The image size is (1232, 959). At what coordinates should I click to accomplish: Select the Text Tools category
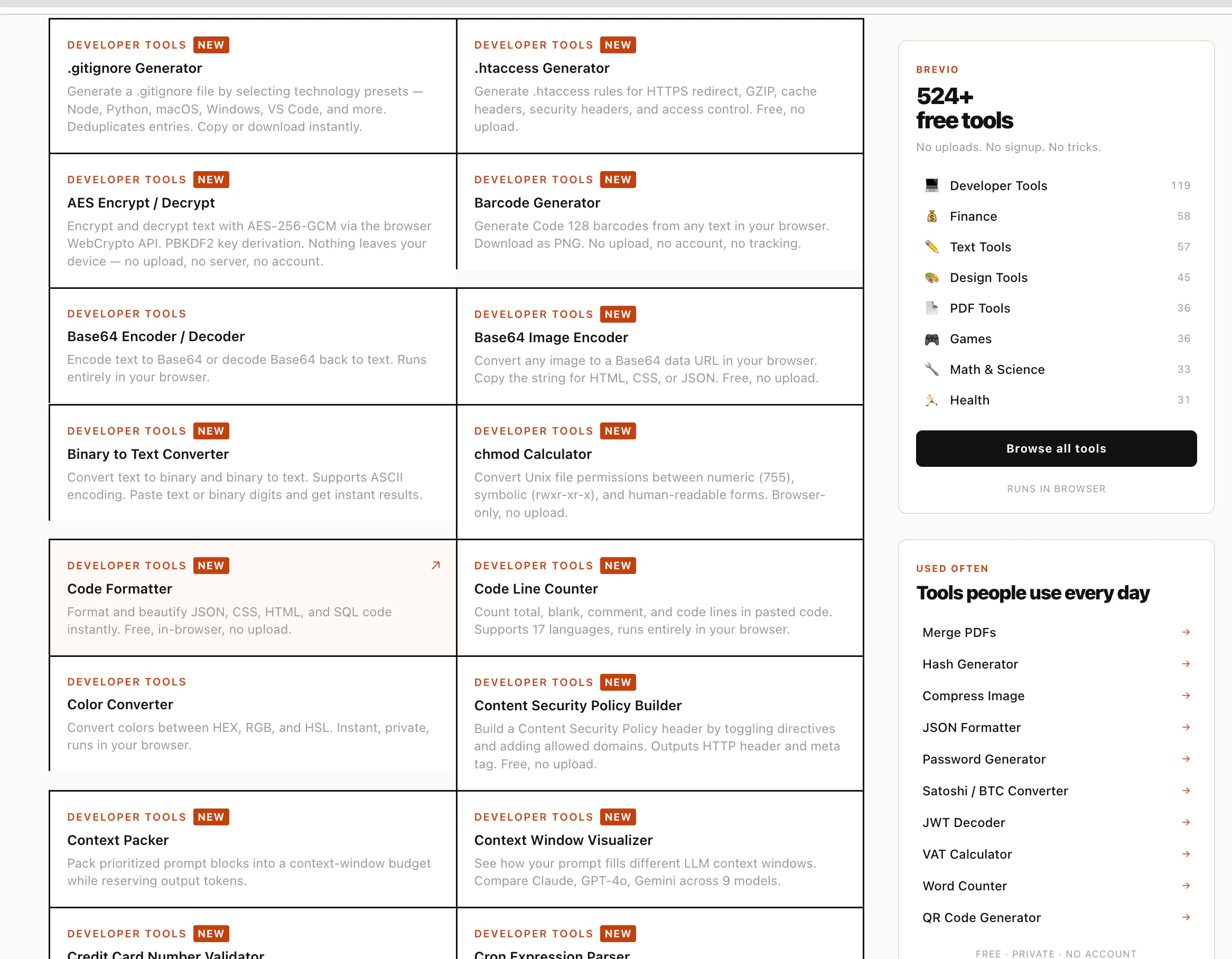pyautogui.click(x=1056, y=247)
